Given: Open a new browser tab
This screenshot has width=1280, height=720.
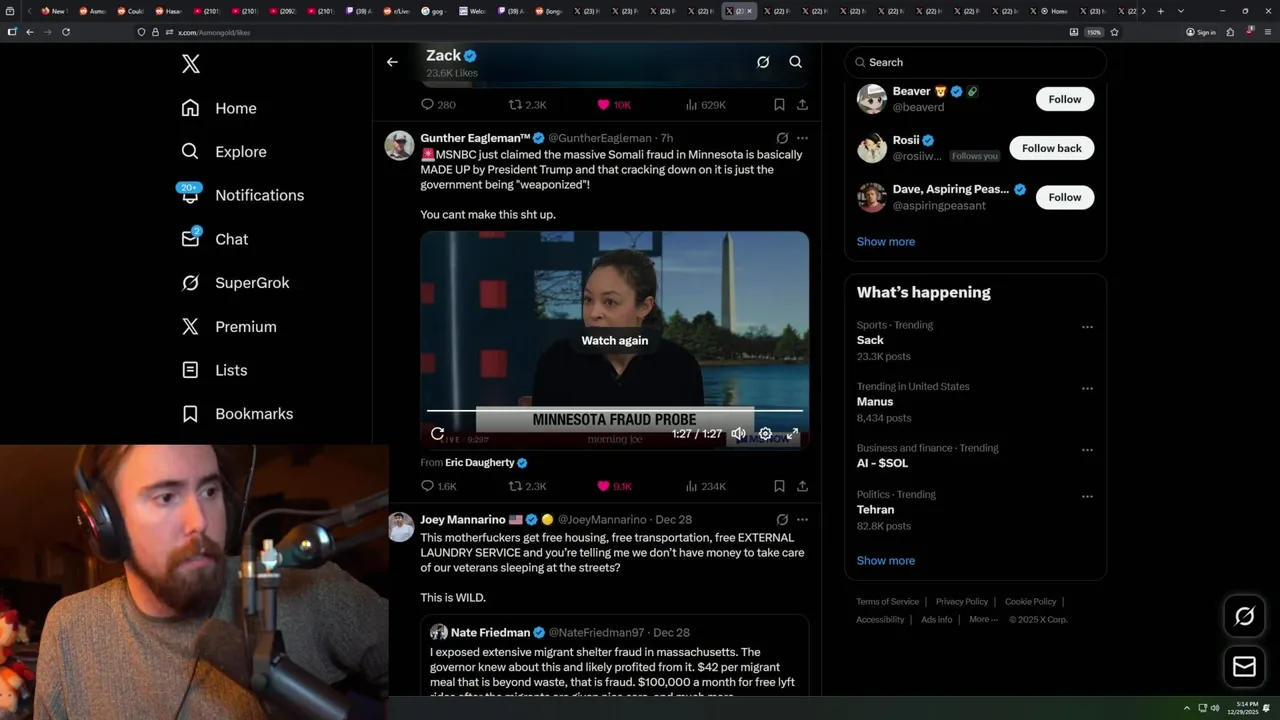Looking at the screenshot, I should (x=1160, y=11).
